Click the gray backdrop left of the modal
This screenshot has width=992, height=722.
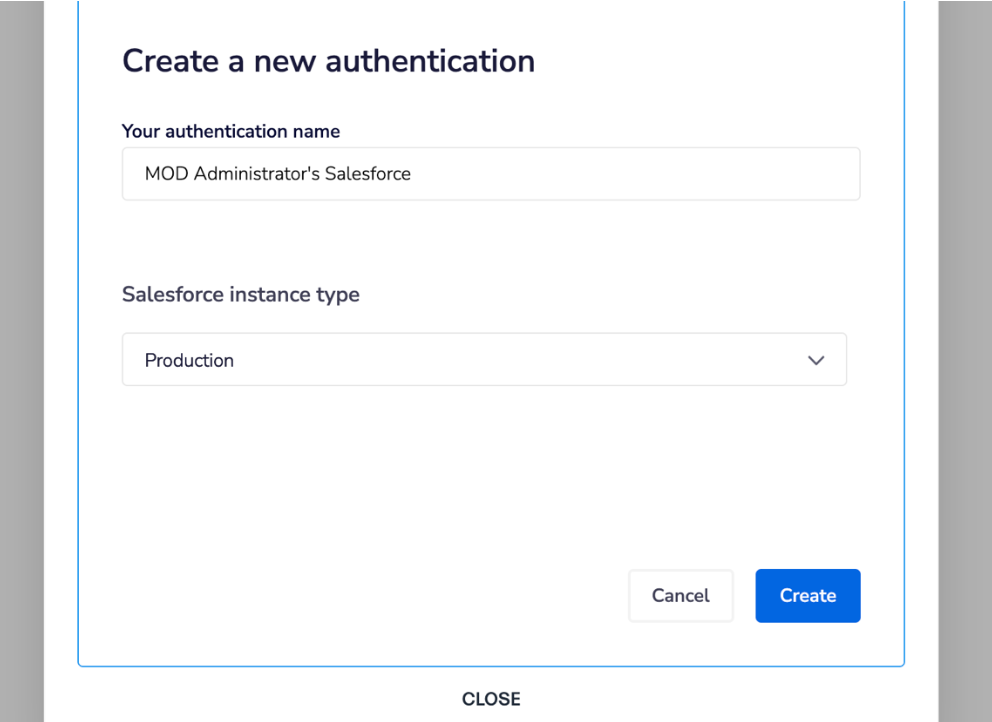click(21, 360)
